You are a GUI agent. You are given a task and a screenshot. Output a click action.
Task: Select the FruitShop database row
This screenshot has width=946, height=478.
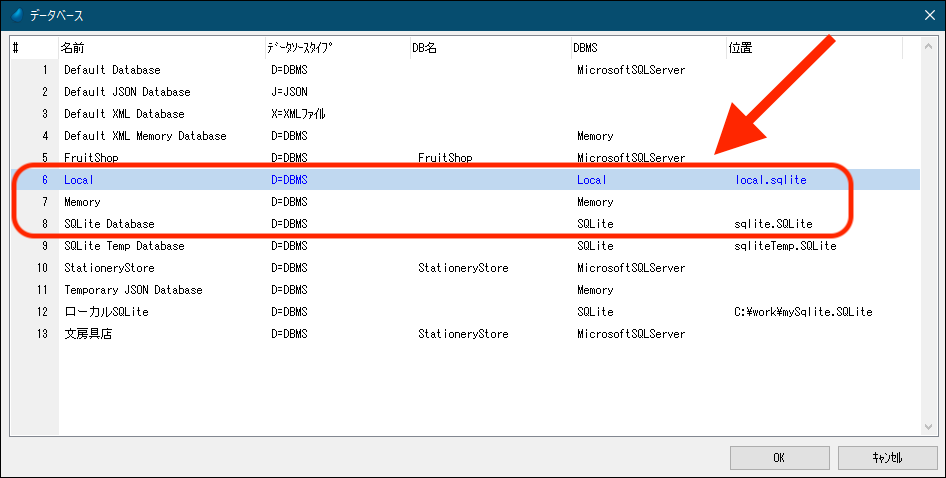pyautogui.click(x=91, y=158)
